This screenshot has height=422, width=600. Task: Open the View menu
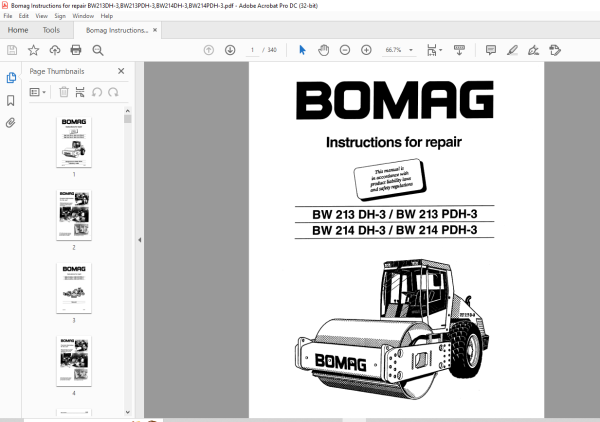pyautogui.click(x=41, y=16)
